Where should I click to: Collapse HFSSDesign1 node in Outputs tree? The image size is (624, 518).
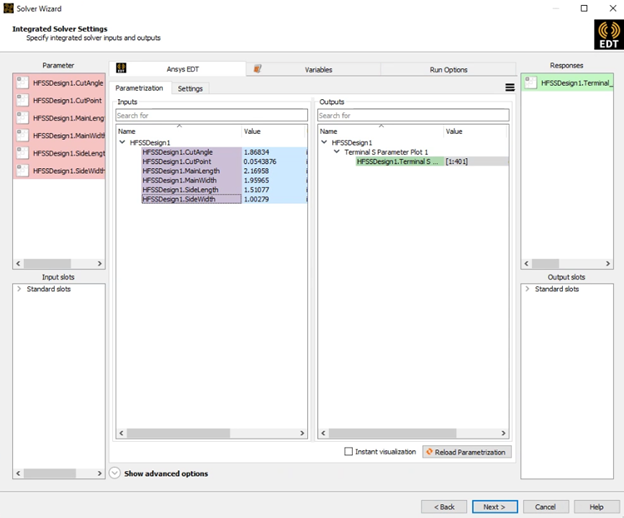coord(324,142)
